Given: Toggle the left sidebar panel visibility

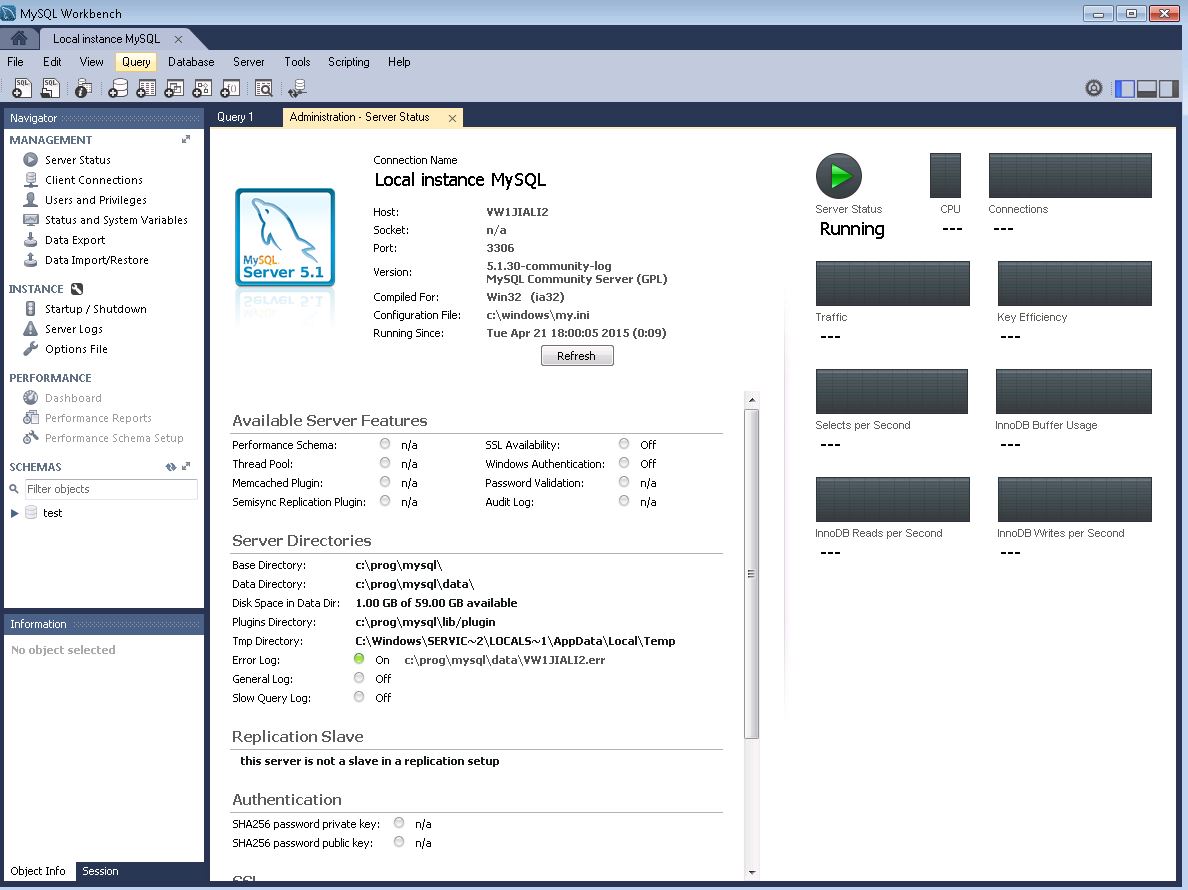Looking at the screenshot, I should pos(1124,89).
